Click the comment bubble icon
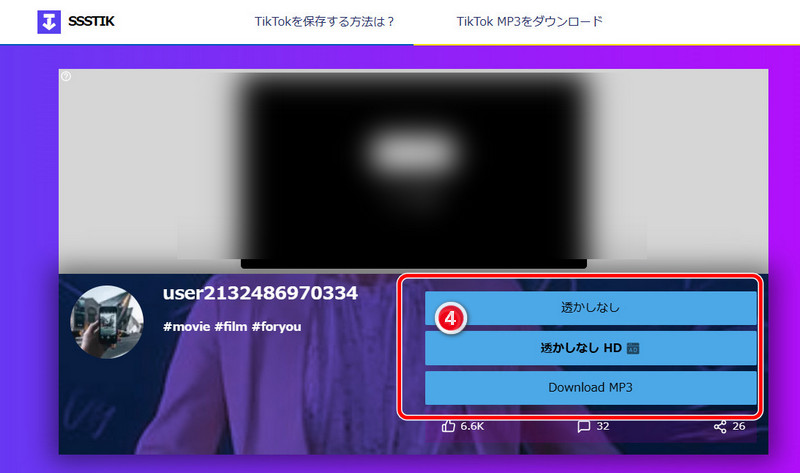 tap(583, 427)
